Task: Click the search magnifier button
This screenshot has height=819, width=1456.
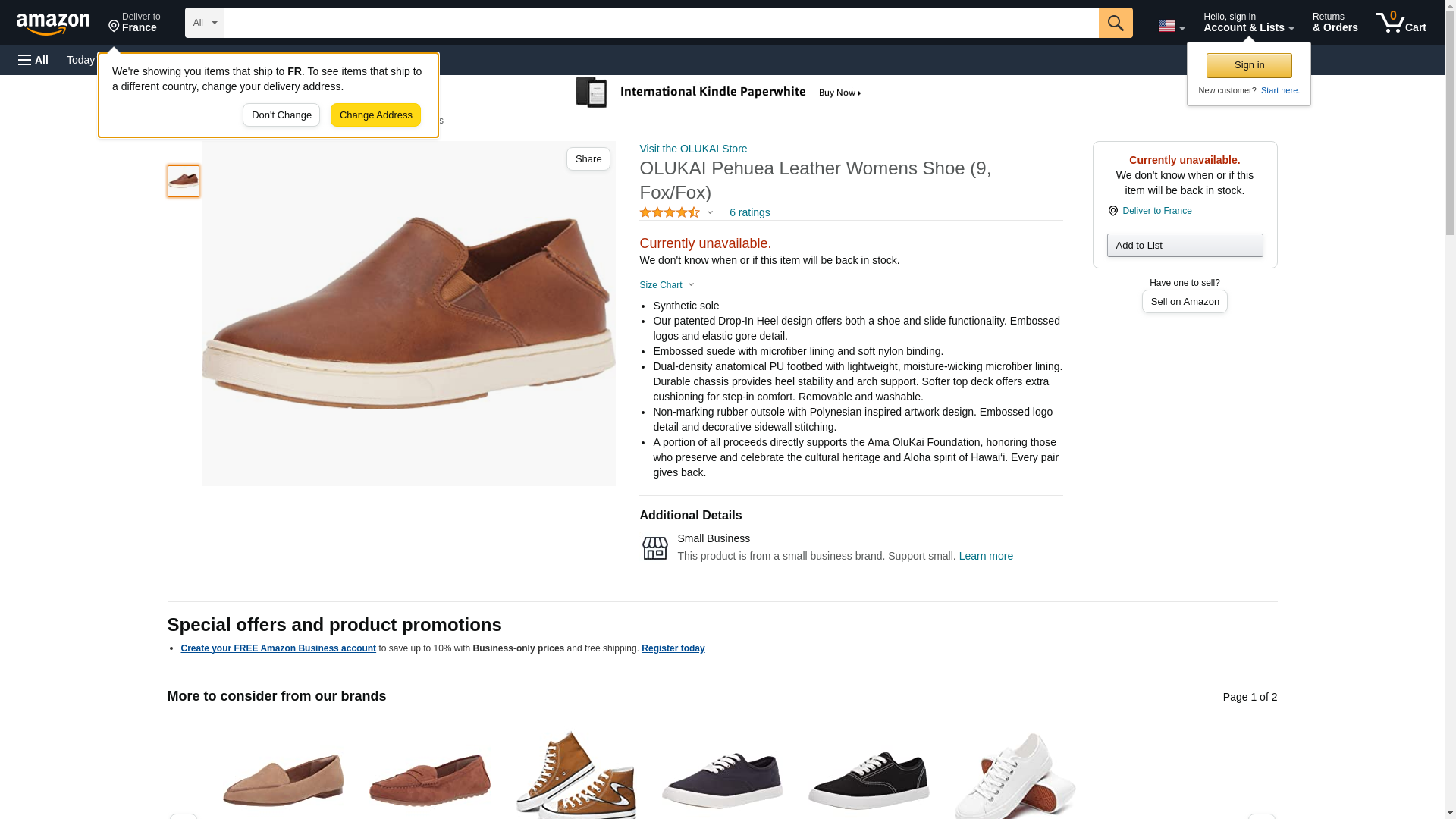Action: [x=1115, y=23]
